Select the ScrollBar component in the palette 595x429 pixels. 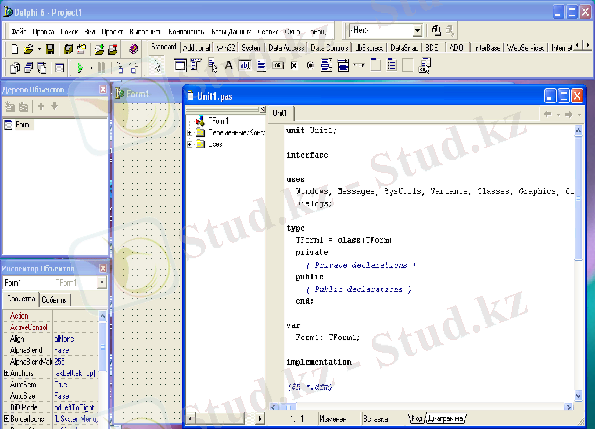(359, 65)
